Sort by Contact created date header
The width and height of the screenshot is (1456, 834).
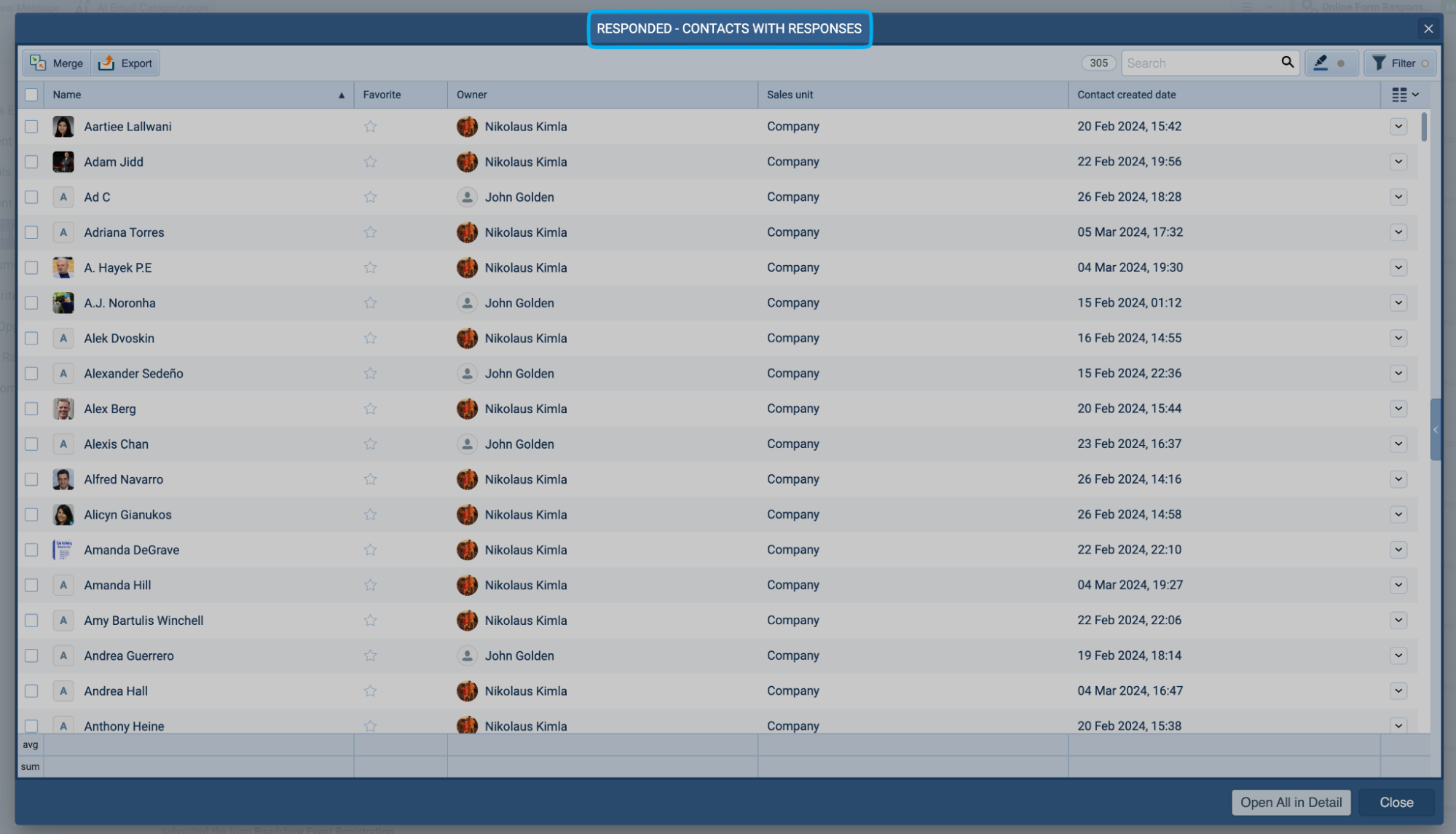tap(1126, 95)
